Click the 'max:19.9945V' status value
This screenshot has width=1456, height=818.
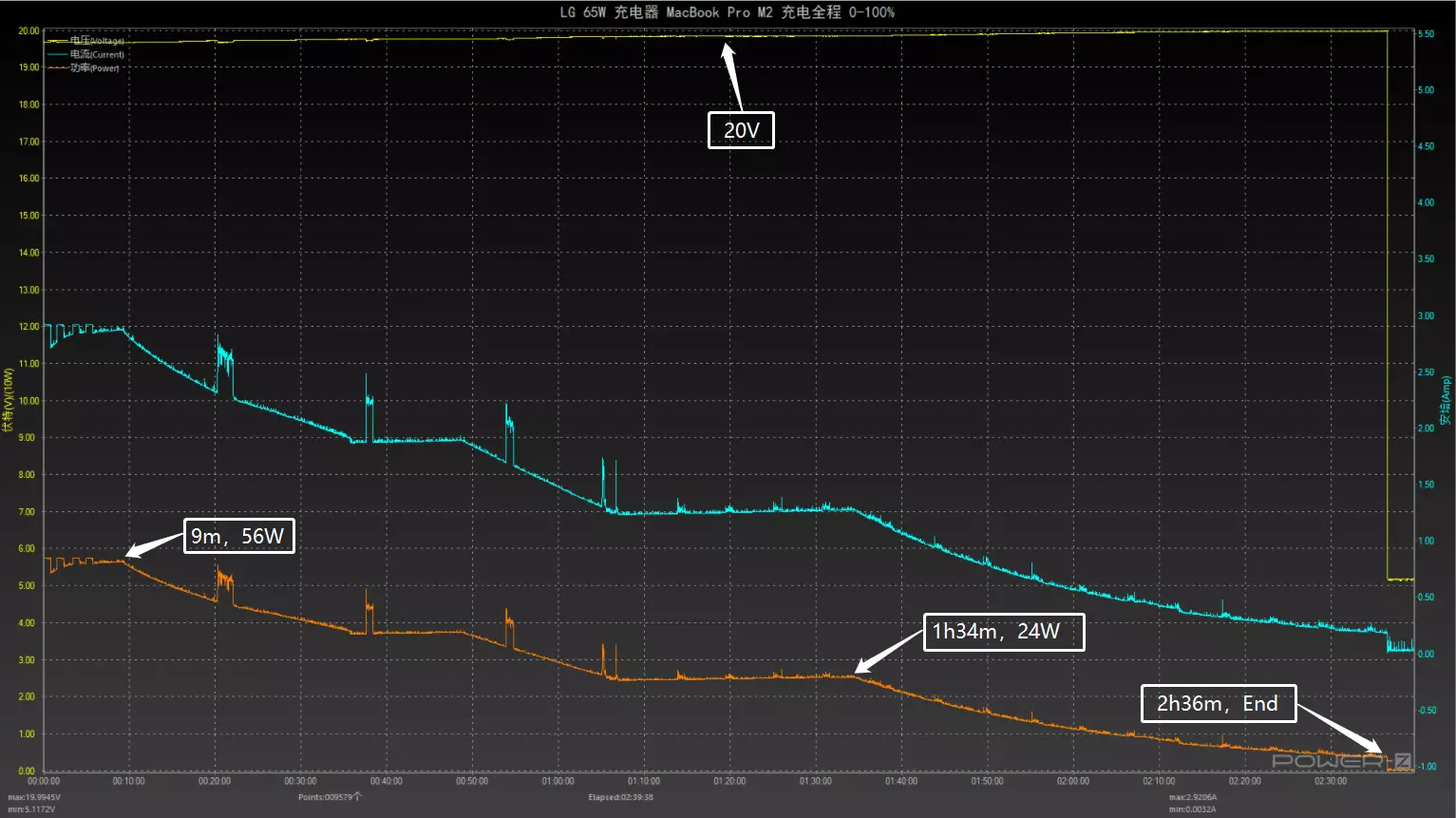[34, 797]
